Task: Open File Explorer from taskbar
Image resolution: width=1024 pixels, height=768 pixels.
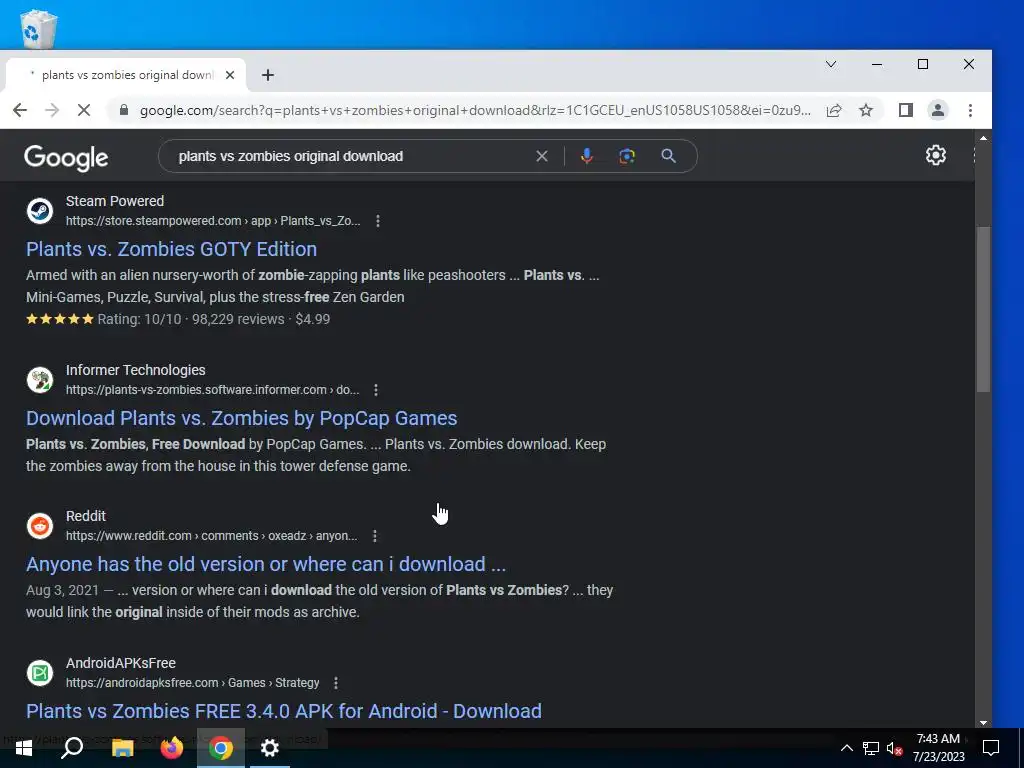Action: pyautogui.click(x=122, y=748)
